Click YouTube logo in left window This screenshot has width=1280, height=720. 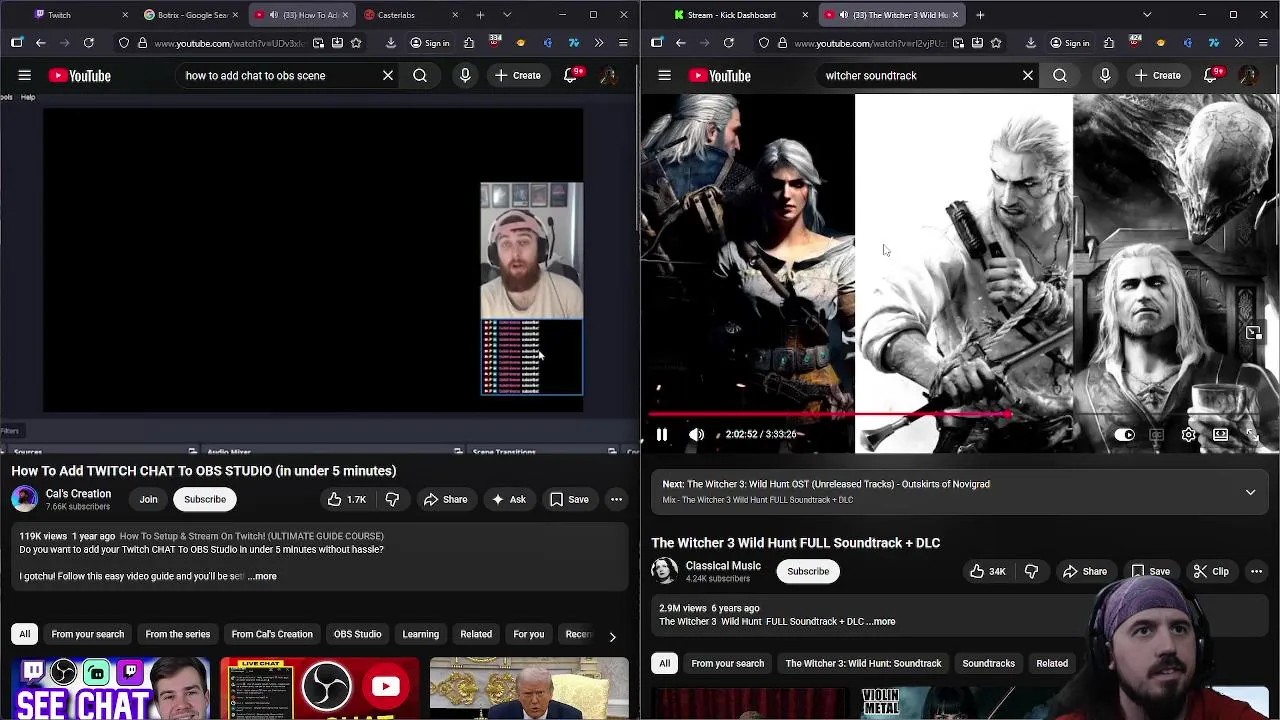tap(79, 75)
